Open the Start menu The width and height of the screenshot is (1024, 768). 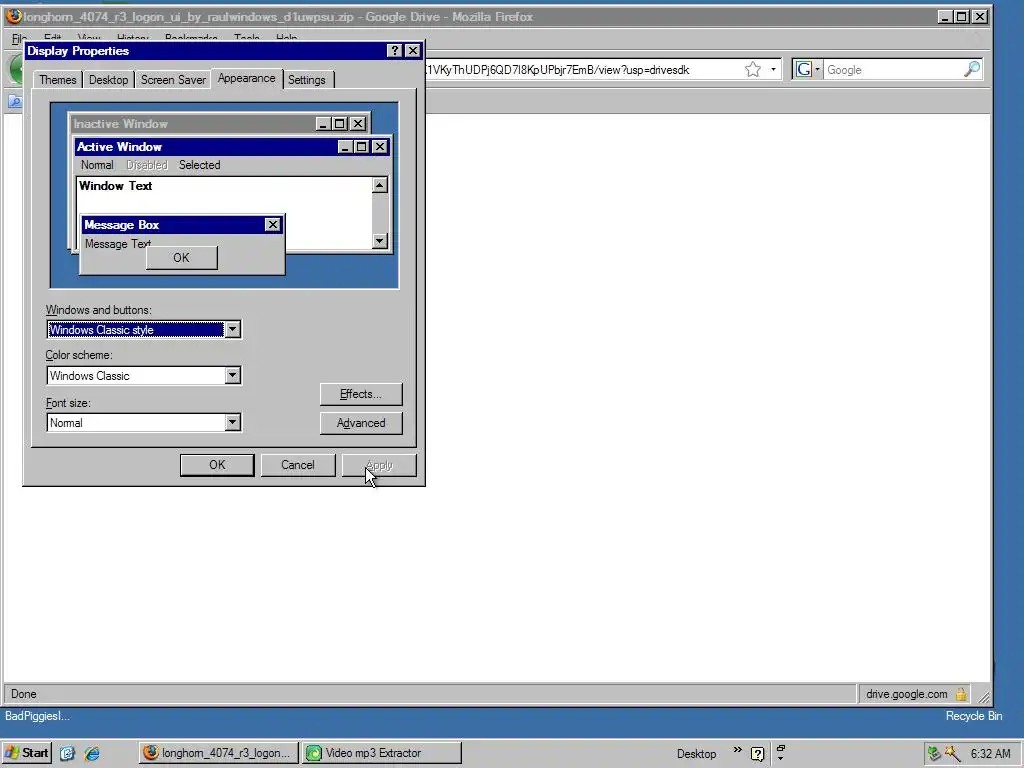(27, 753)
